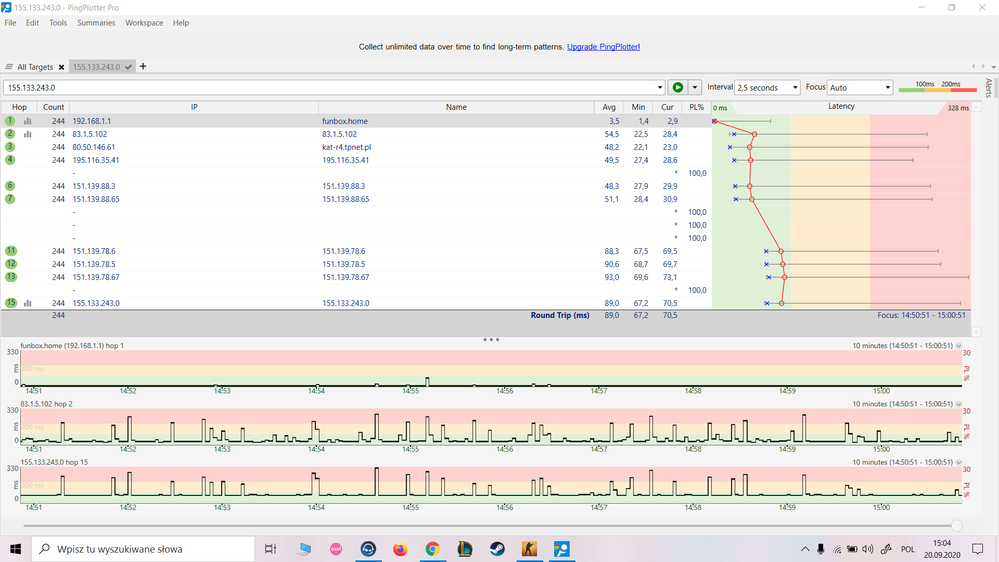The height and width of the screenshot is (562, 999).
Task: Click the IP column header
Action: tap(194, 107)
